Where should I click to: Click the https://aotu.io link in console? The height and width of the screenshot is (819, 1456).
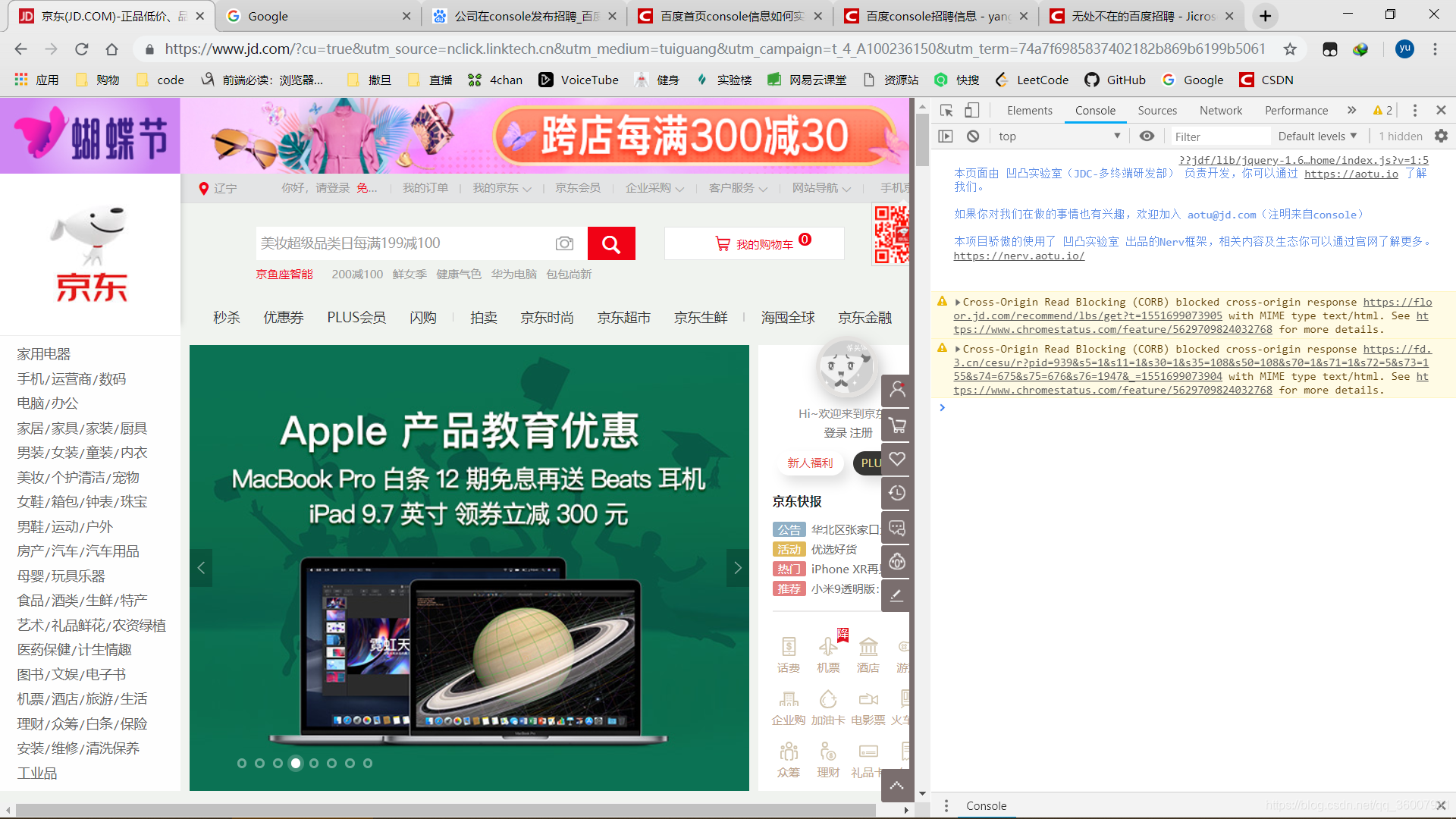[x=1351, y=174]
